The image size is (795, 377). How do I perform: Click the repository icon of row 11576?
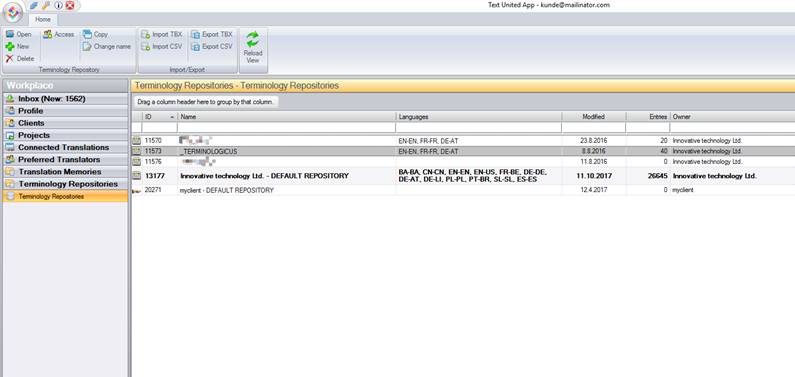tap(136, 161)
